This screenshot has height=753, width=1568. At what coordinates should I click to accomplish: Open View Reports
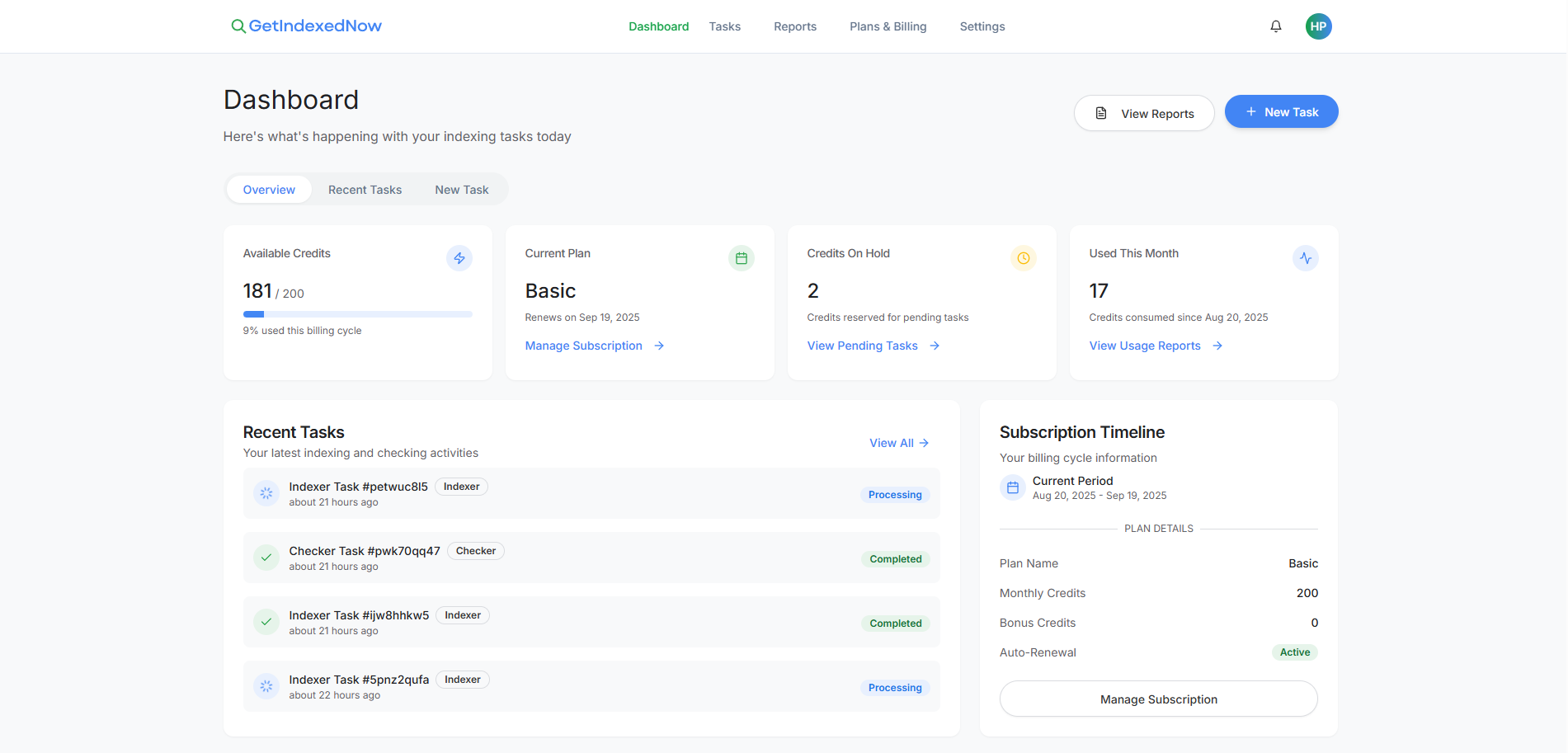tap(1144, 113)
